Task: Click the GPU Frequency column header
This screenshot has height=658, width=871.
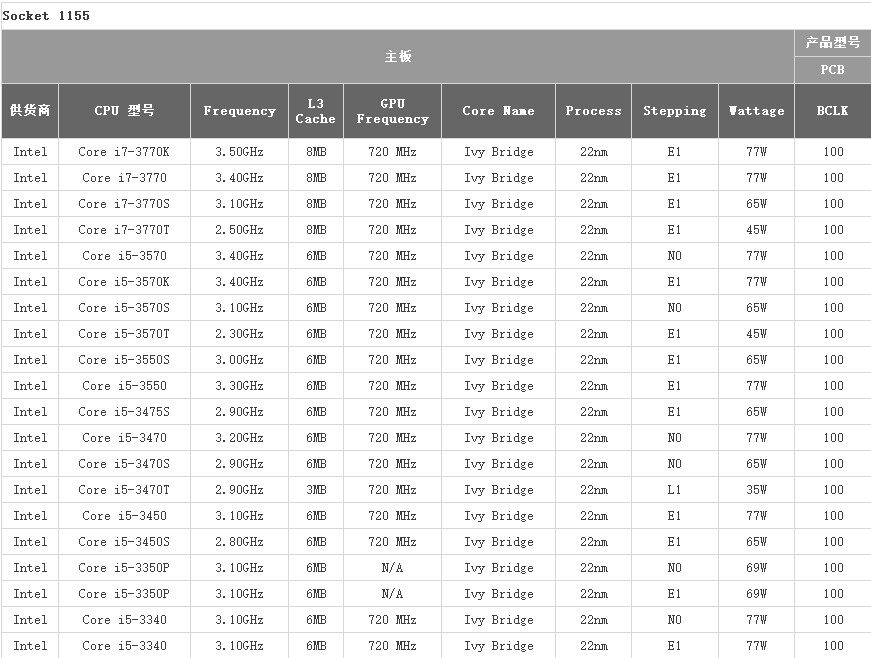Action: 392,110
